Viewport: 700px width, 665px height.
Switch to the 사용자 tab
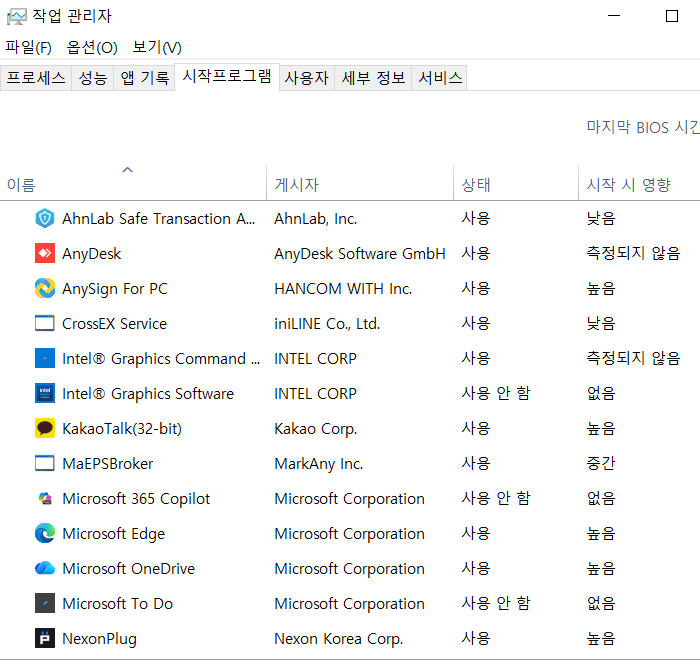(x=307, y=78)
